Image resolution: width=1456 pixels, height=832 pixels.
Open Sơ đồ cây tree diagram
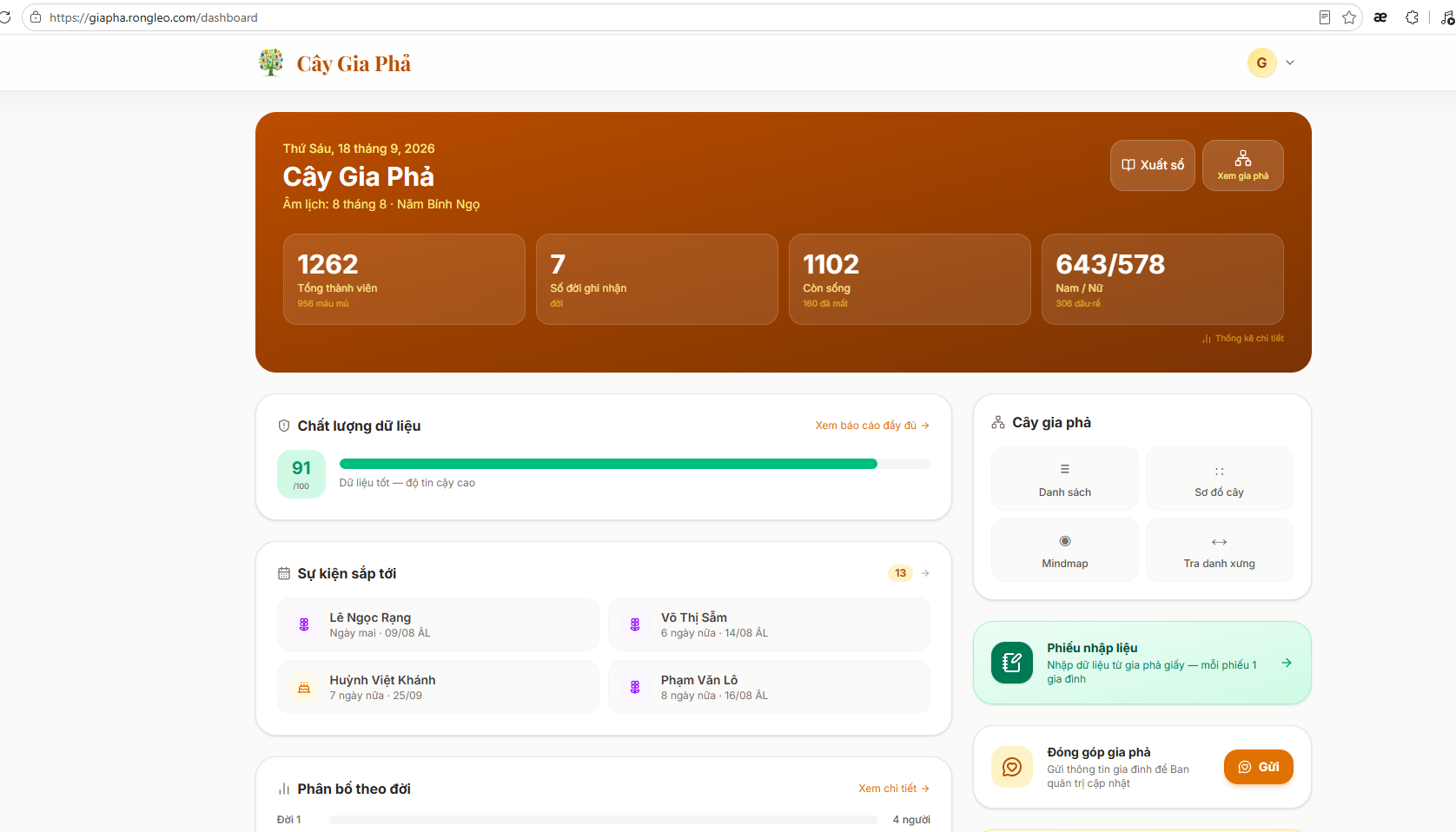1220,479
